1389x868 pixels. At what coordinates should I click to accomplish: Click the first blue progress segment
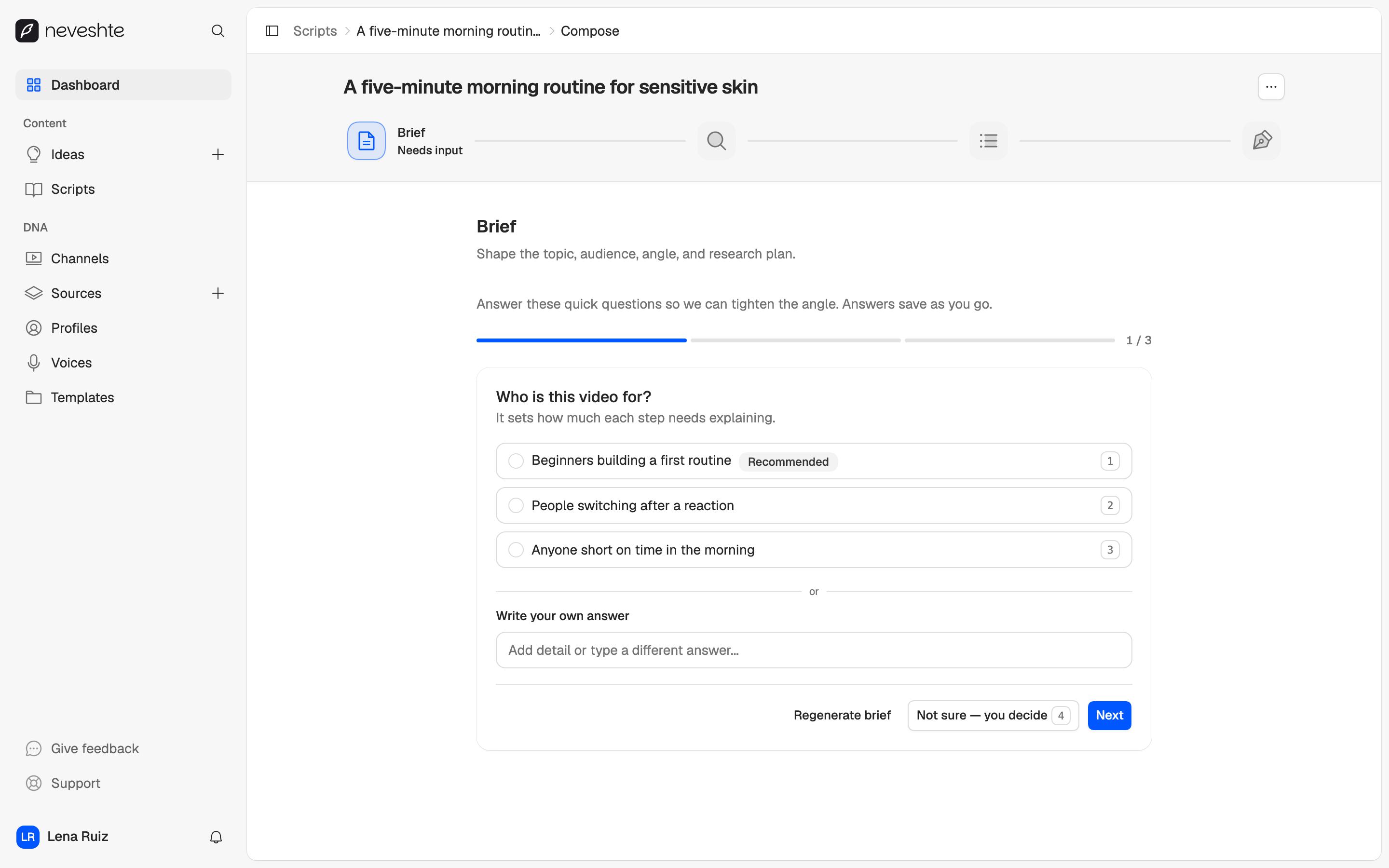pyautogui.click(x=582, y=340)
